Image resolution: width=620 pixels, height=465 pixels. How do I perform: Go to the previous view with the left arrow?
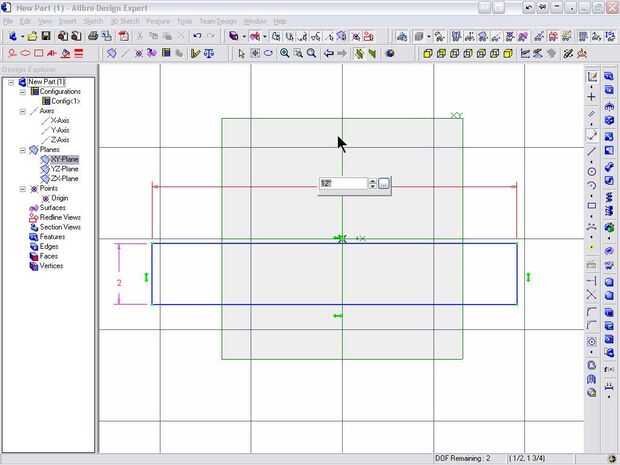[x=329, y=53]
